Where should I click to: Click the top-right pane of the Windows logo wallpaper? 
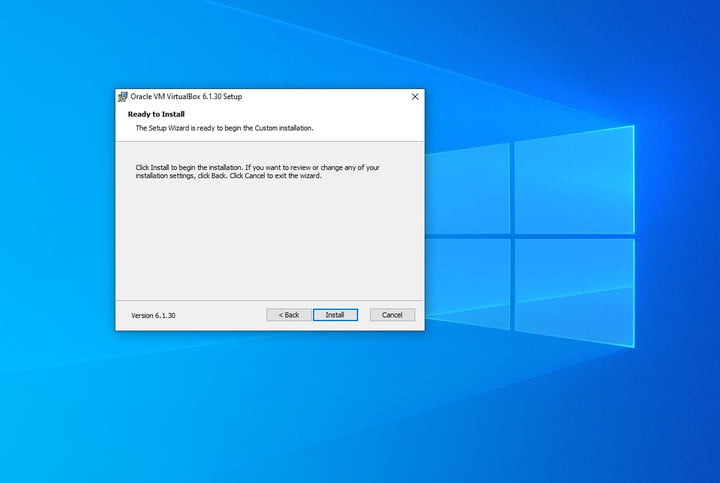click(574, 181)
